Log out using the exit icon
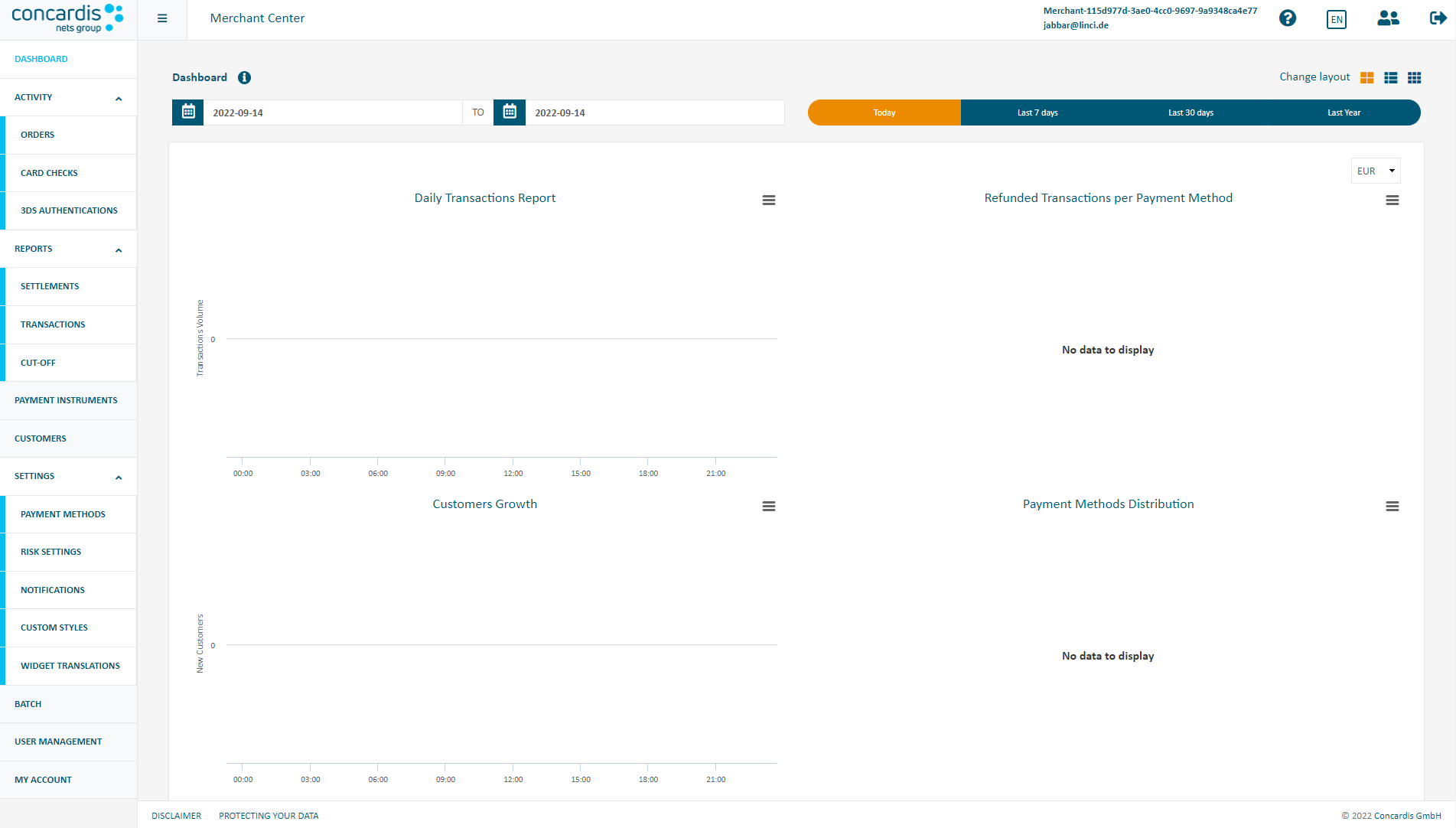 pos(1438,18)
